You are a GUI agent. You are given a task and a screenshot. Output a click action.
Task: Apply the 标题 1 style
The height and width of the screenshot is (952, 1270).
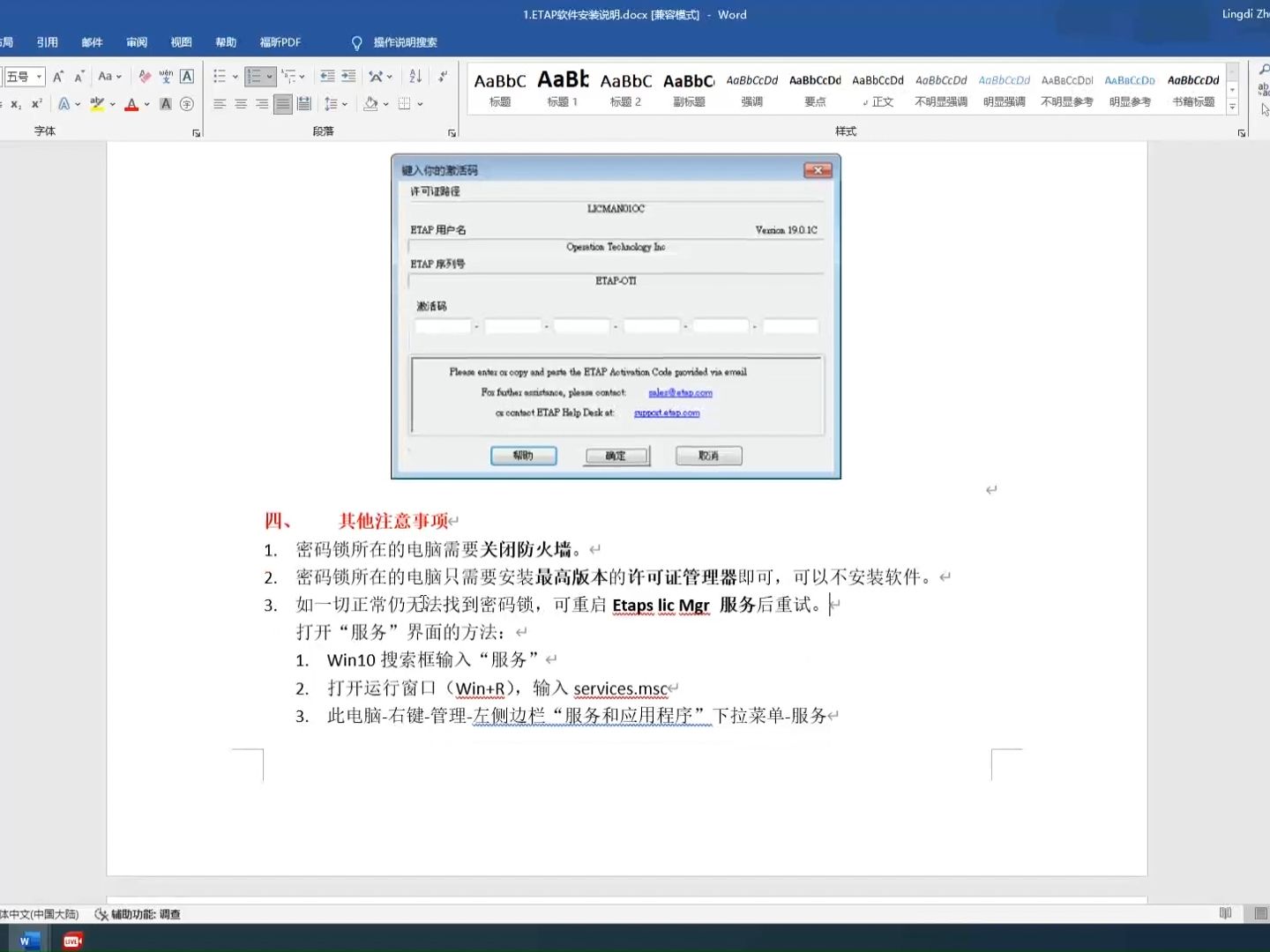pyautogui.click(x=563, y=89)
